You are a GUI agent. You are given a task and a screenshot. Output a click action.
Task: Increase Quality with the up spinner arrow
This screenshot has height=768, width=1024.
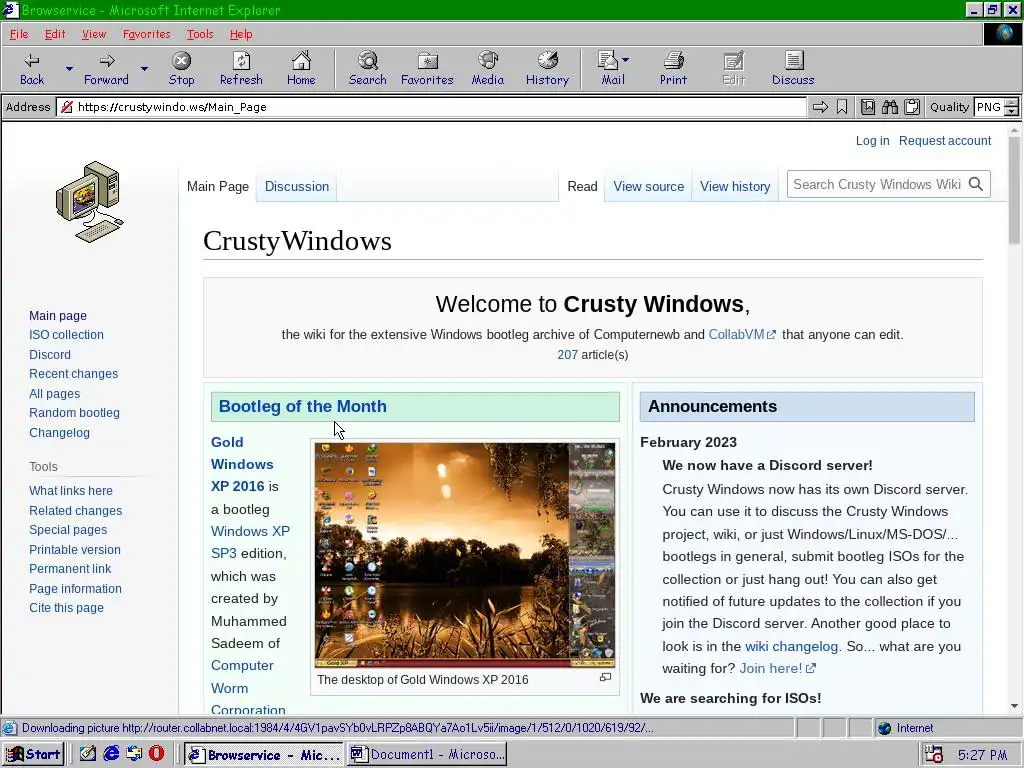(1012, 103)
